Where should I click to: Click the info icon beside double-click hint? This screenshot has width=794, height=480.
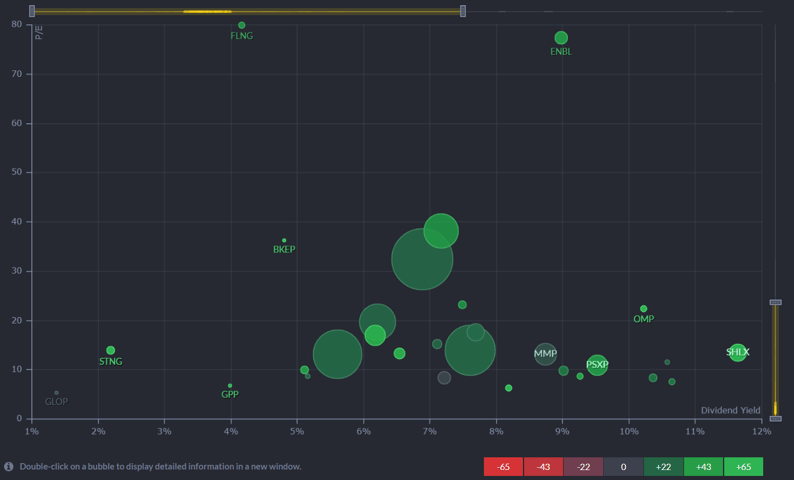click(9, 466)
